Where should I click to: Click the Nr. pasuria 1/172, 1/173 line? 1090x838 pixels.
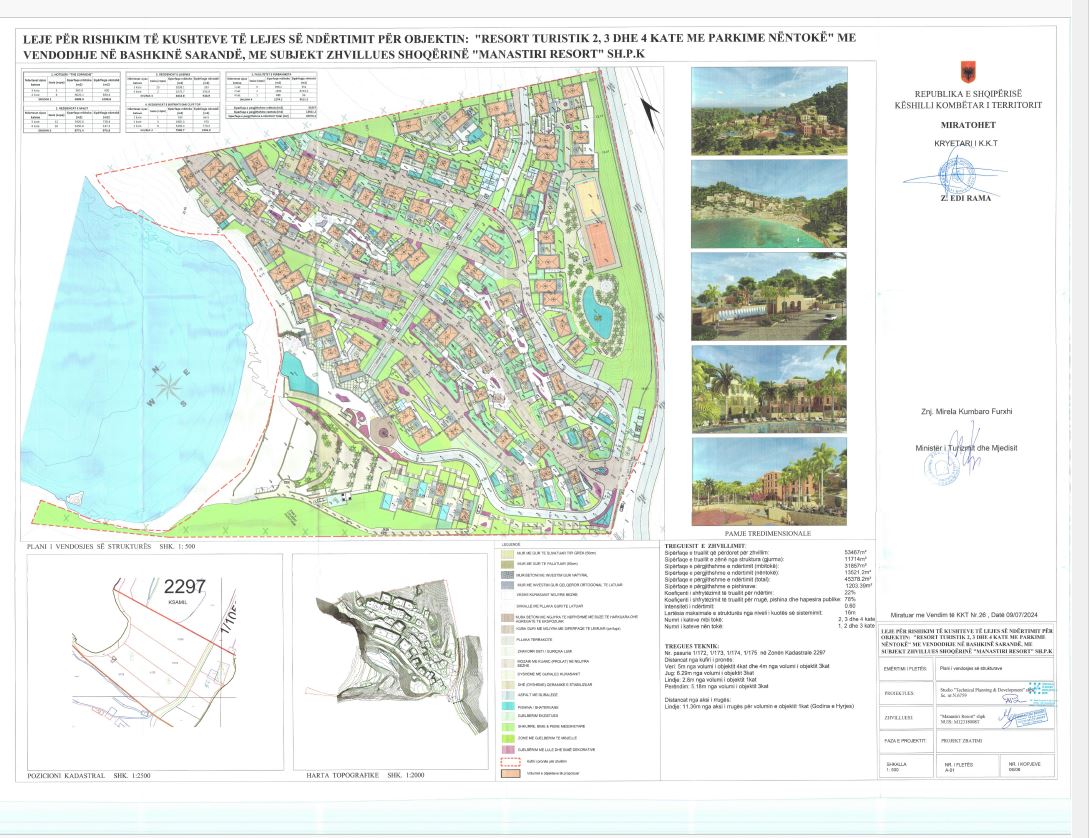point(745,653)
